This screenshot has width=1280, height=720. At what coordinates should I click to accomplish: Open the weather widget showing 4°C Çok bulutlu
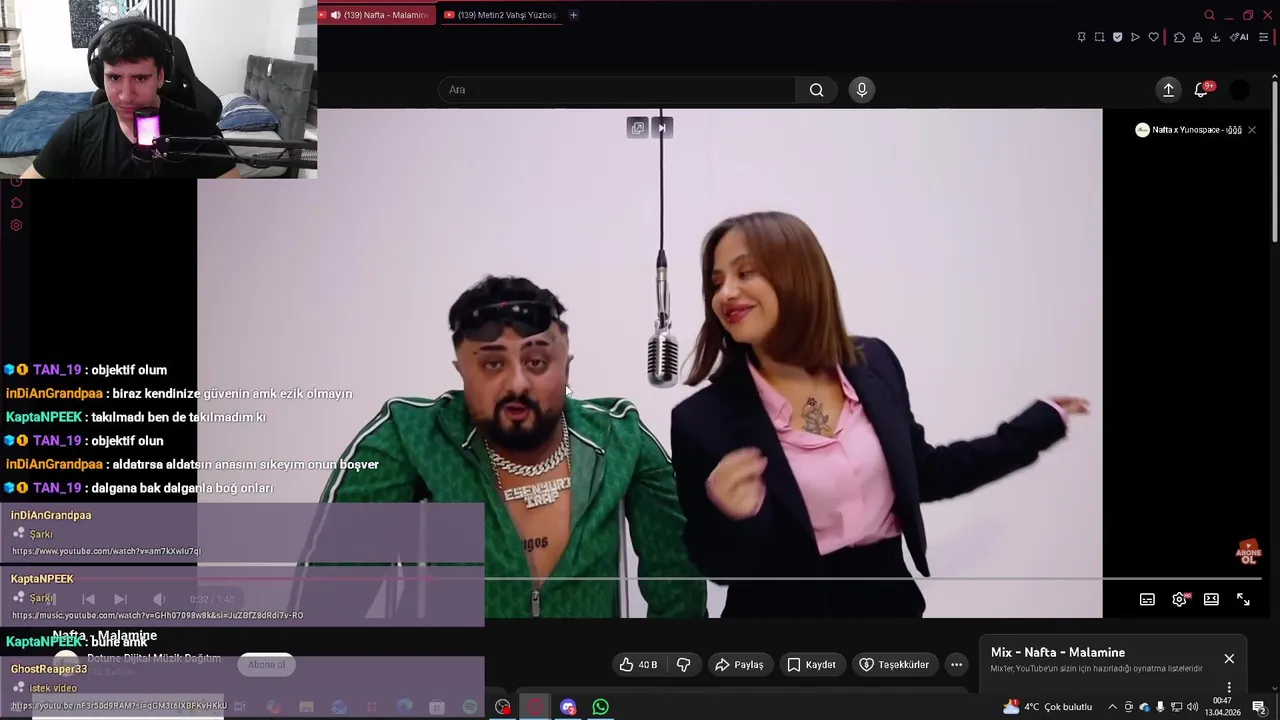tap(1048, 707)
